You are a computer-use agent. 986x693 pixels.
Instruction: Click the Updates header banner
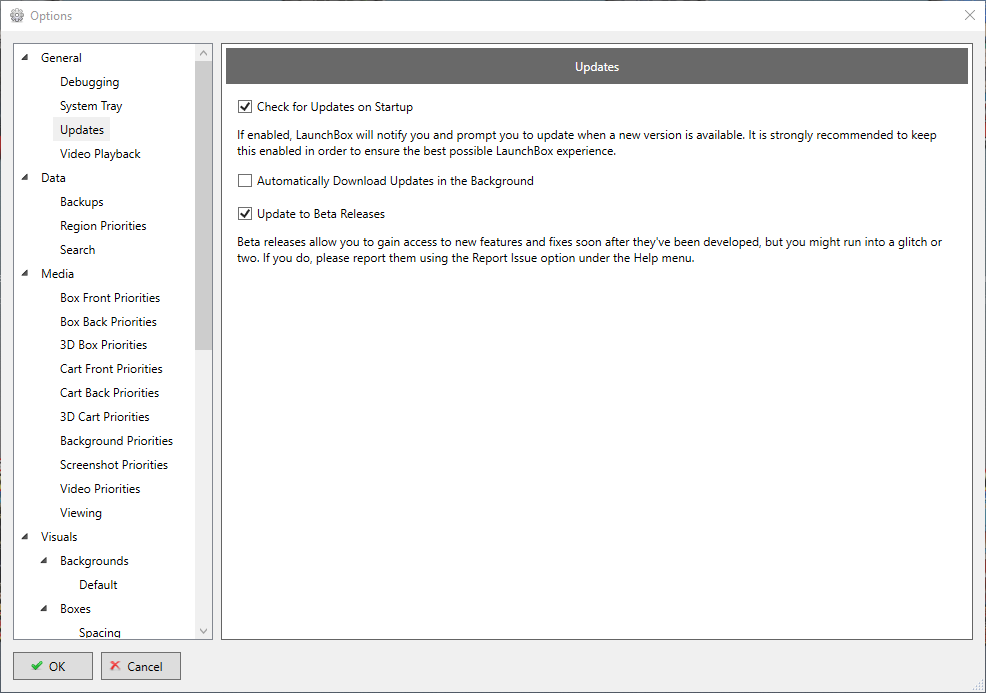[x=597, y=67]
